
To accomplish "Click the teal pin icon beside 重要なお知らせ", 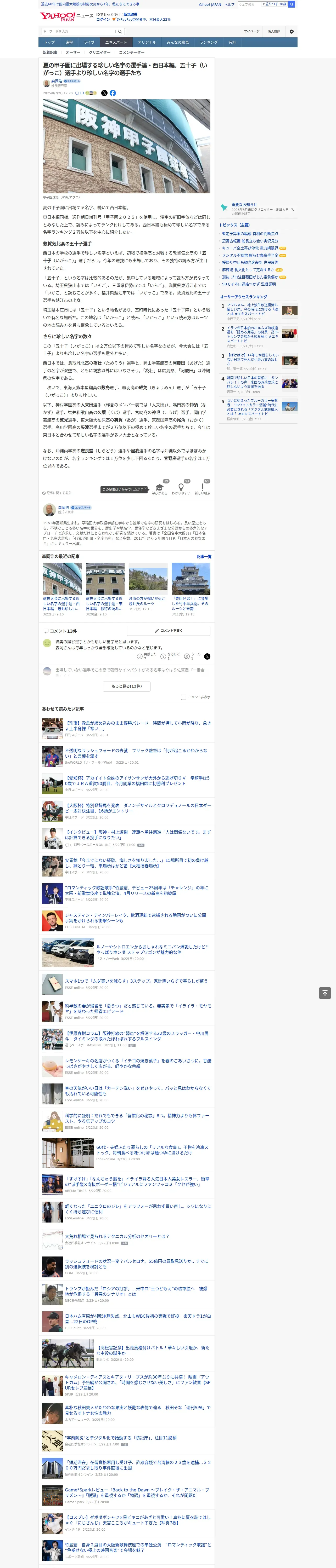I will coord(225,207).
